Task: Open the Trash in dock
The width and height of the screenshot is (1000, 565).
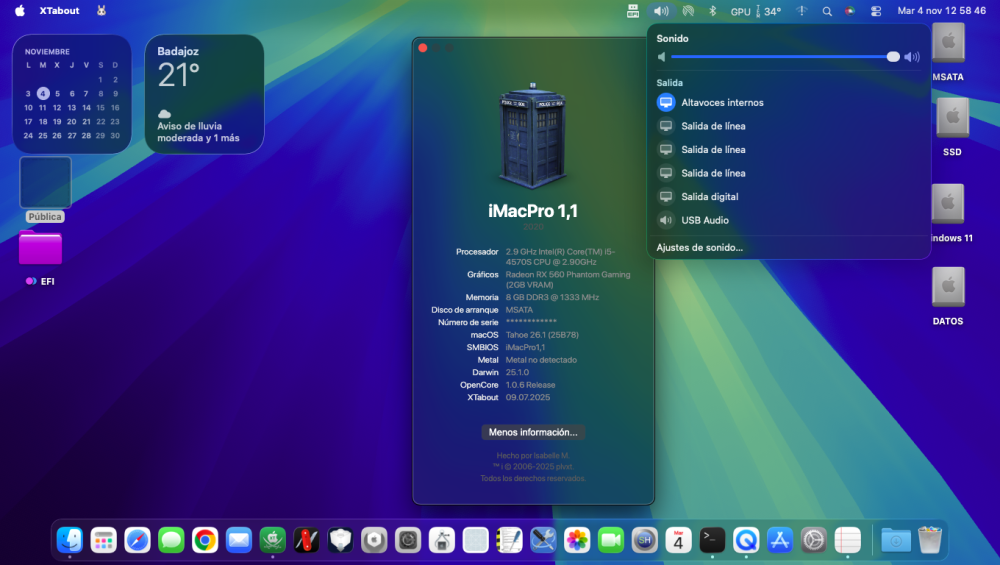Action: point(930,540)
